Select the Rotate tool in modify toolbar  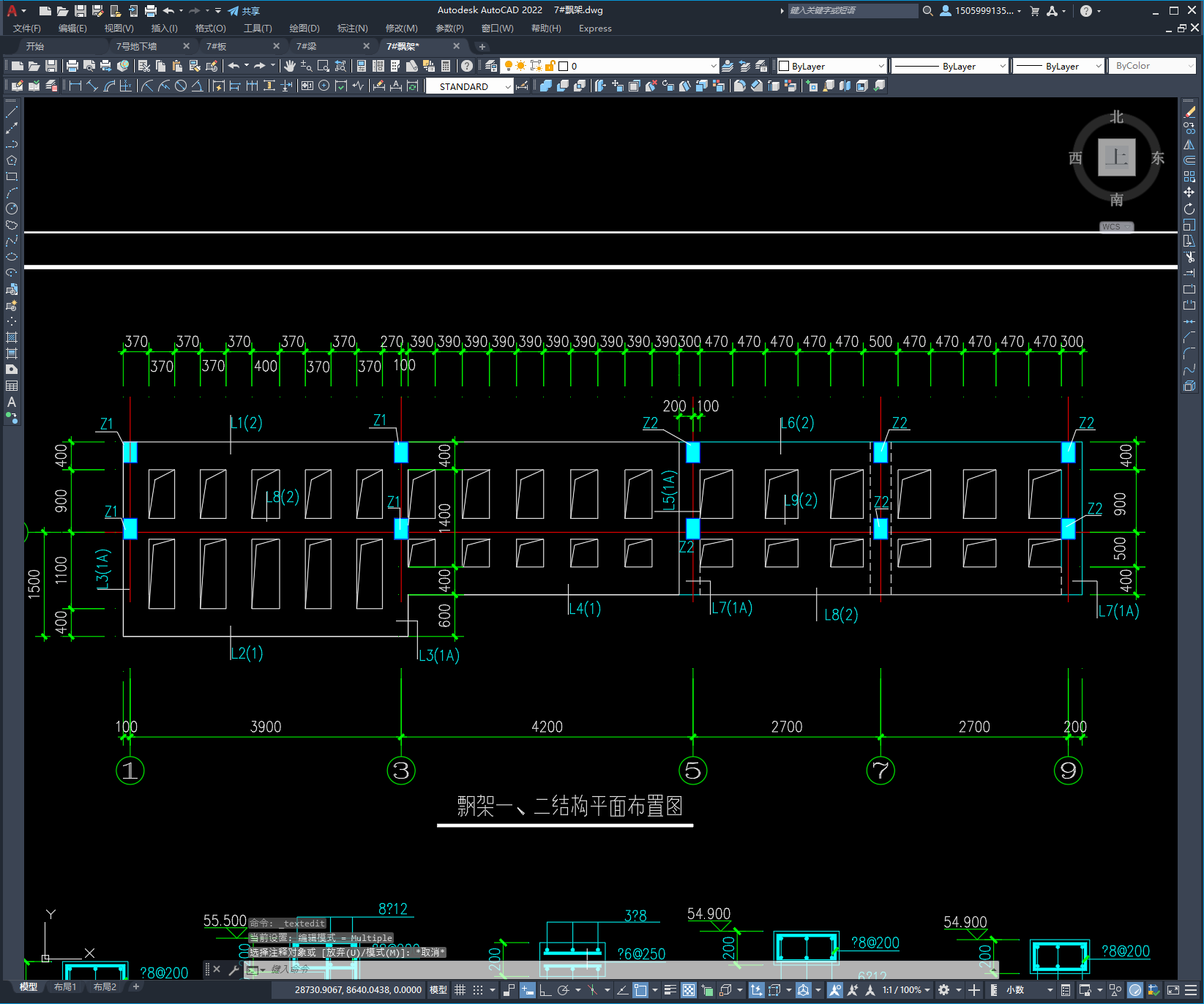[x=1189, y=209]
